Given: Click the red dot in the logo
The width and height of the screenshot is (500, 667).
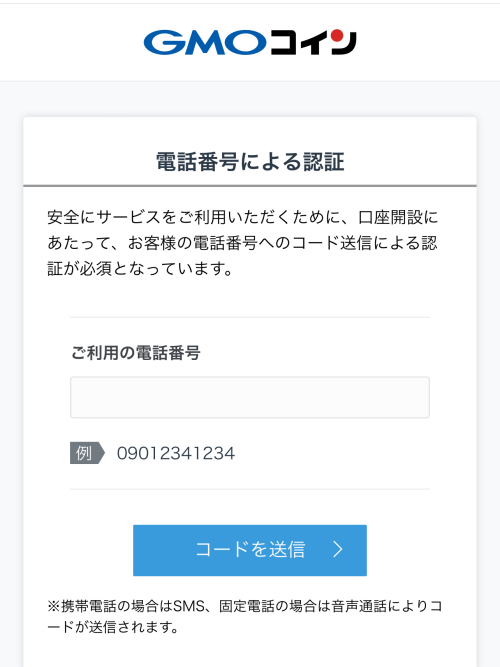Looking at the screenshot, I should (x=337, y=35).
